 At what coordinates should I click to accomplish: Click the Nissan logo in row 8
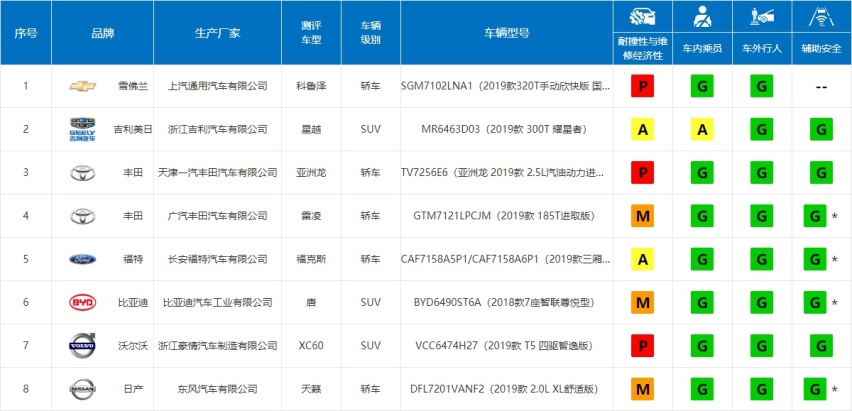[x=83, y=389]
